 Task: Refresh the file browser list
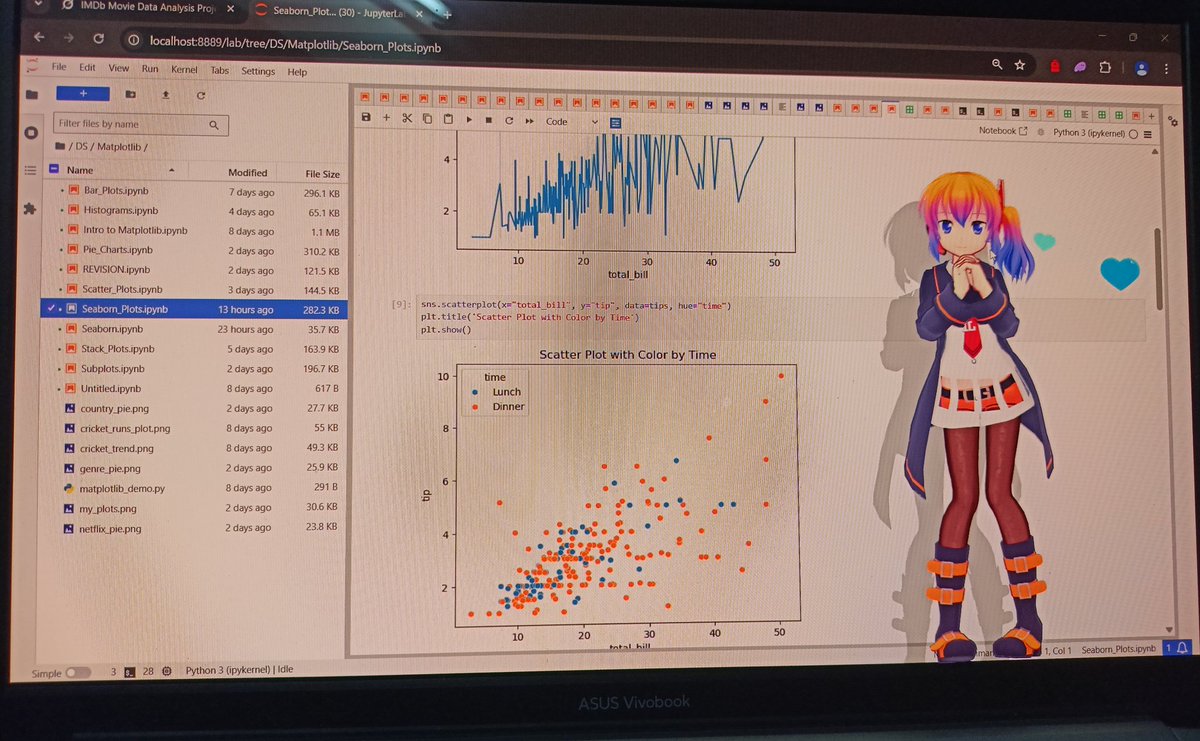pyautogui.click(x=201, y=95)
